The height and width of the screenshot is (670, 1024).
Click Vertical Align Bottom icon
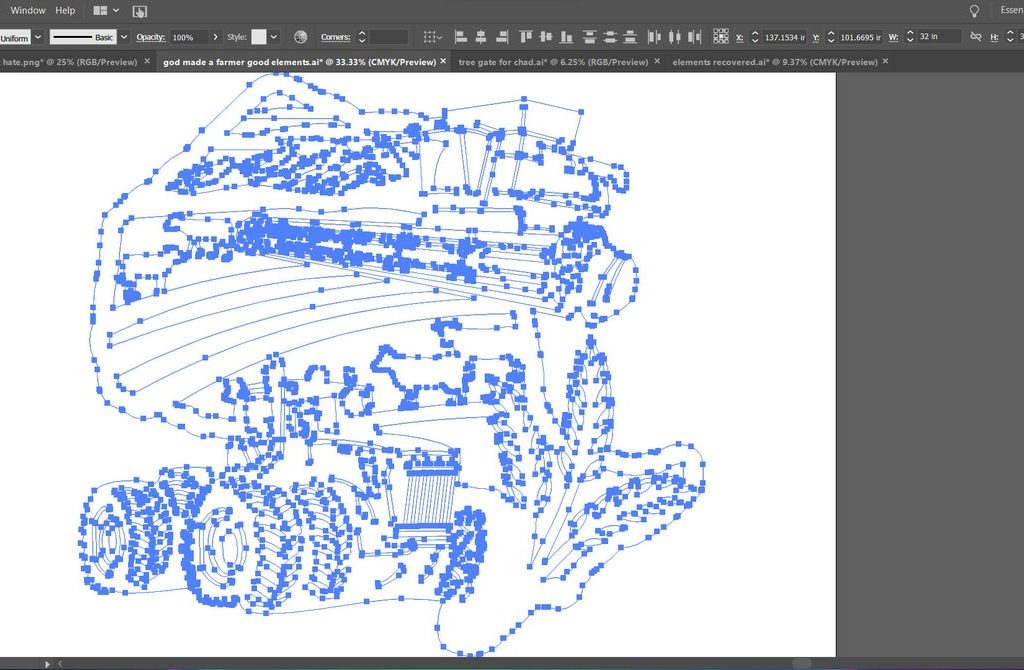tap(566, 37)
